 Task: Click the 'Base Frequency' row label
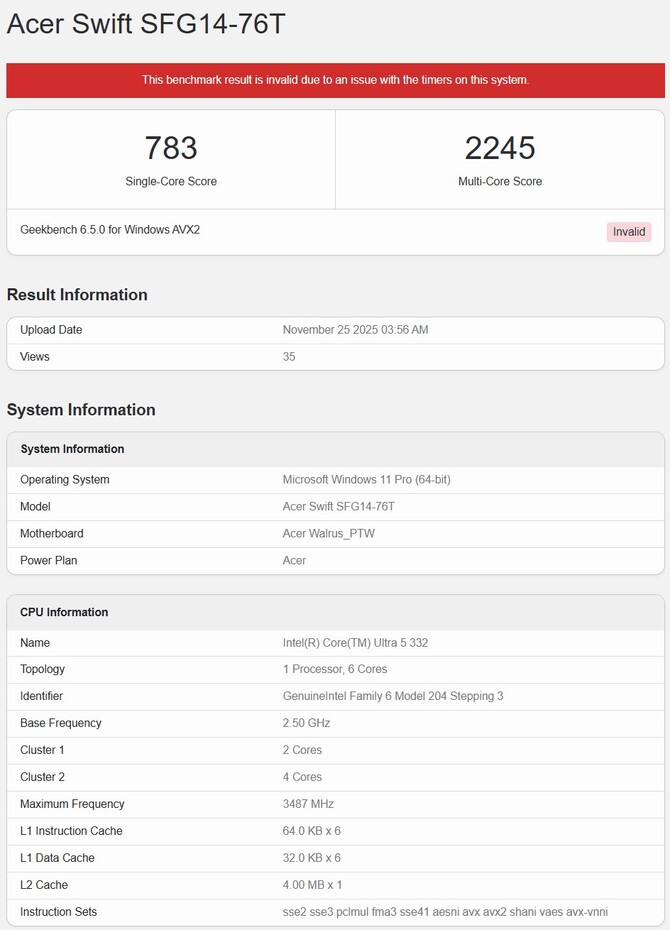coord(60,723)
